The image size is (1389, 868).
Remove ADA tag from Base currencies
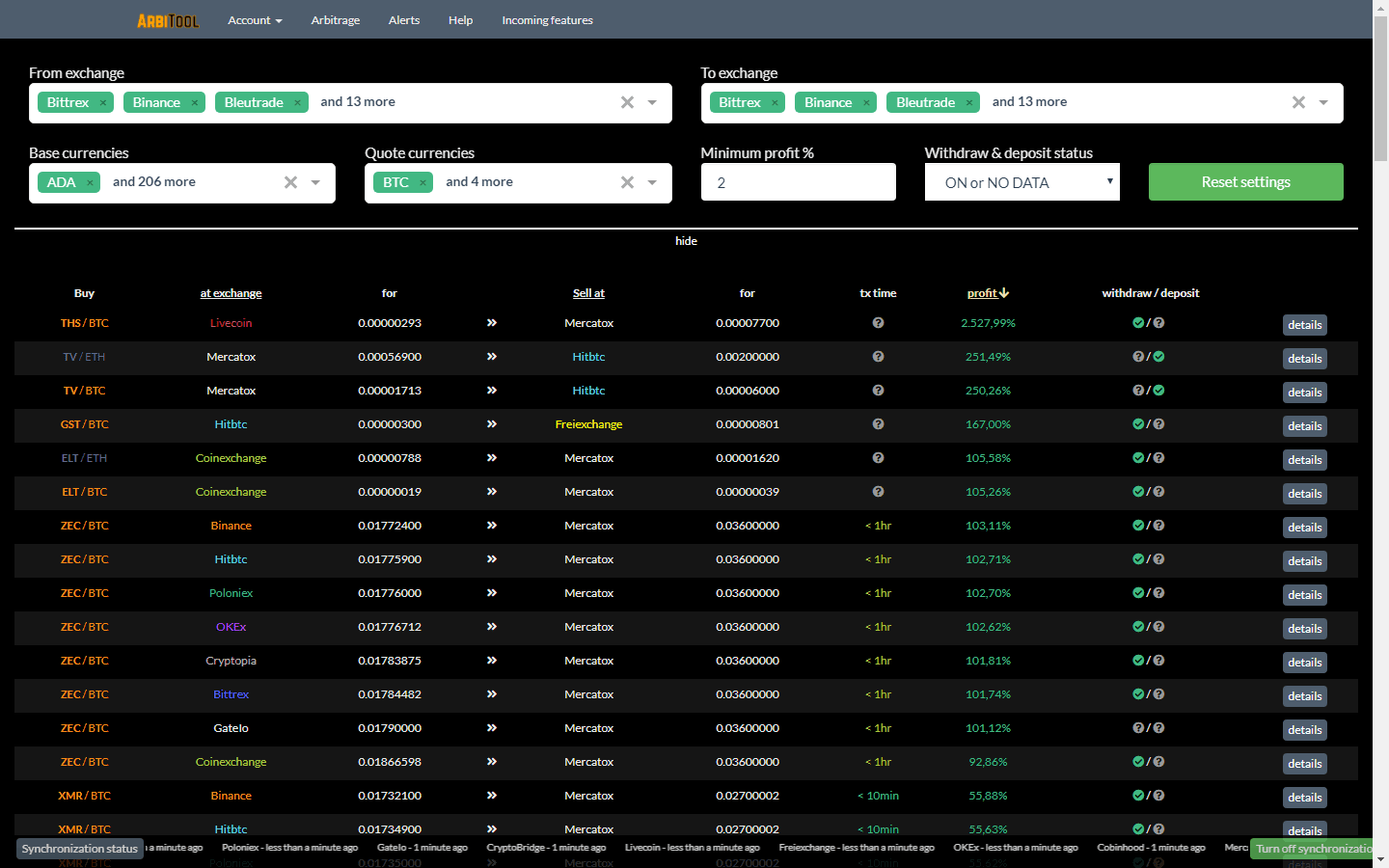(x=90, y=182)
